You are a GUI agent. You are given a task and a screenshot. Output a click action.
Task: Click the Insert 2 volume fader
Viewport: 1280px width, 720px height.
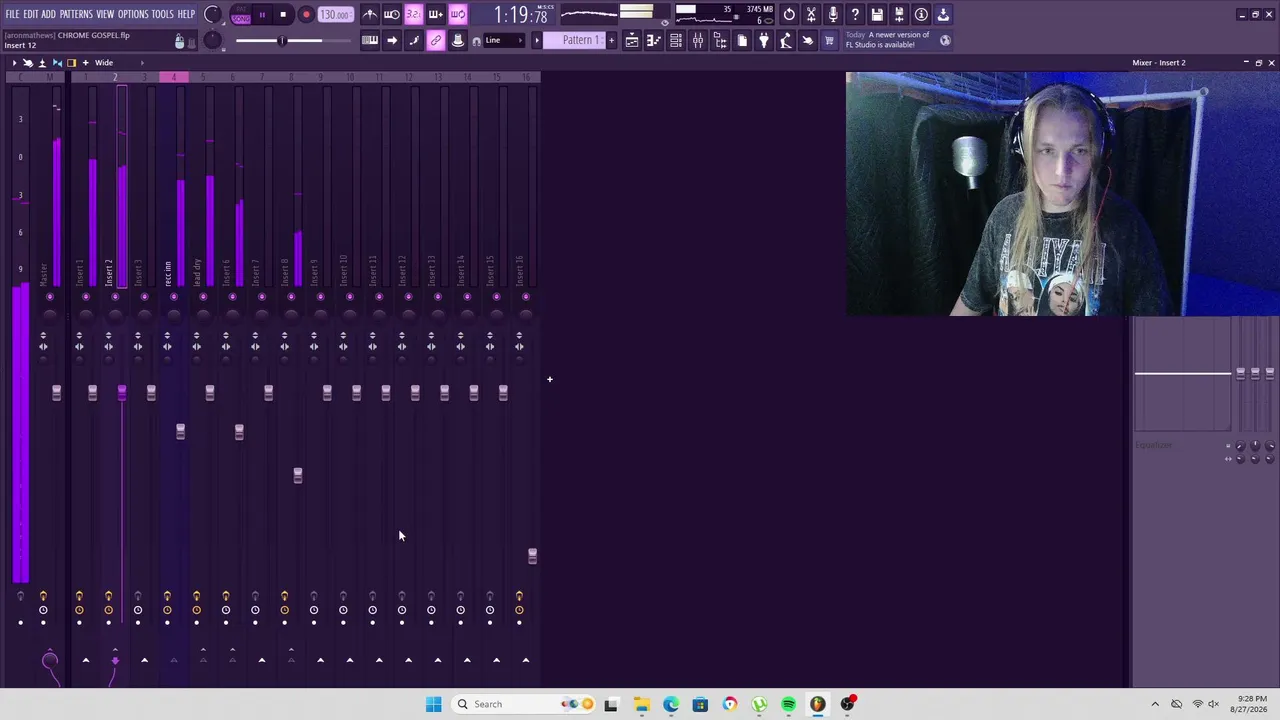pyautogui.click(x=122, y=393)
